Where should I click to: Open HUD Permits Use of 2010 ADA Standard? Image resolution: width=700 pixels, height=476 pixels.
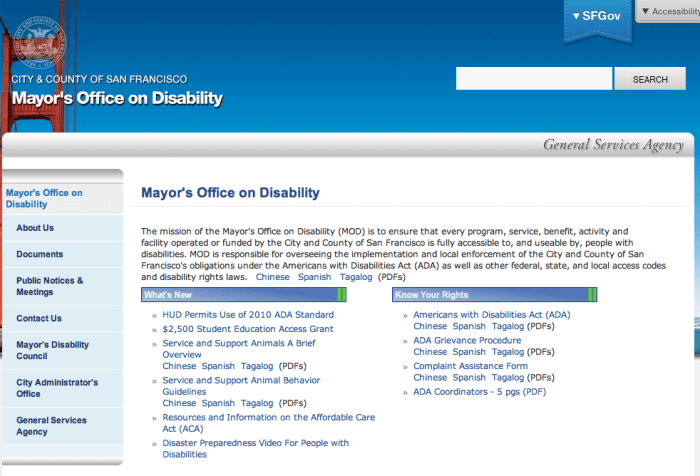pyautogui.click(x=248, y=315)
